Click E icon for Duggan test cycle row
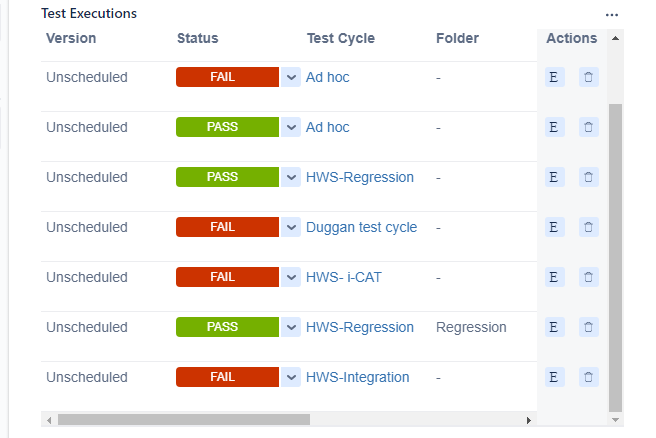 point(554,227)
